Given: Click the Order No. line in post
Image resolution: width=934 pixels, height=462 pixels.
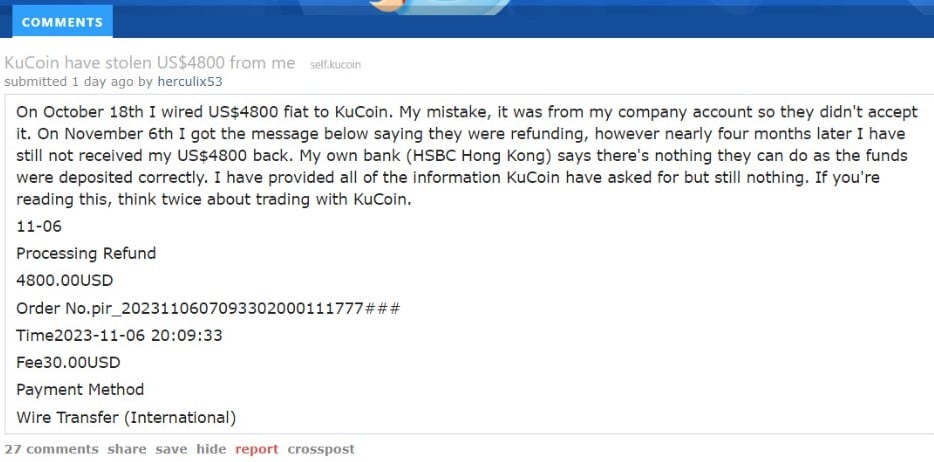Looking at the screenshot, I should (208, 308).
